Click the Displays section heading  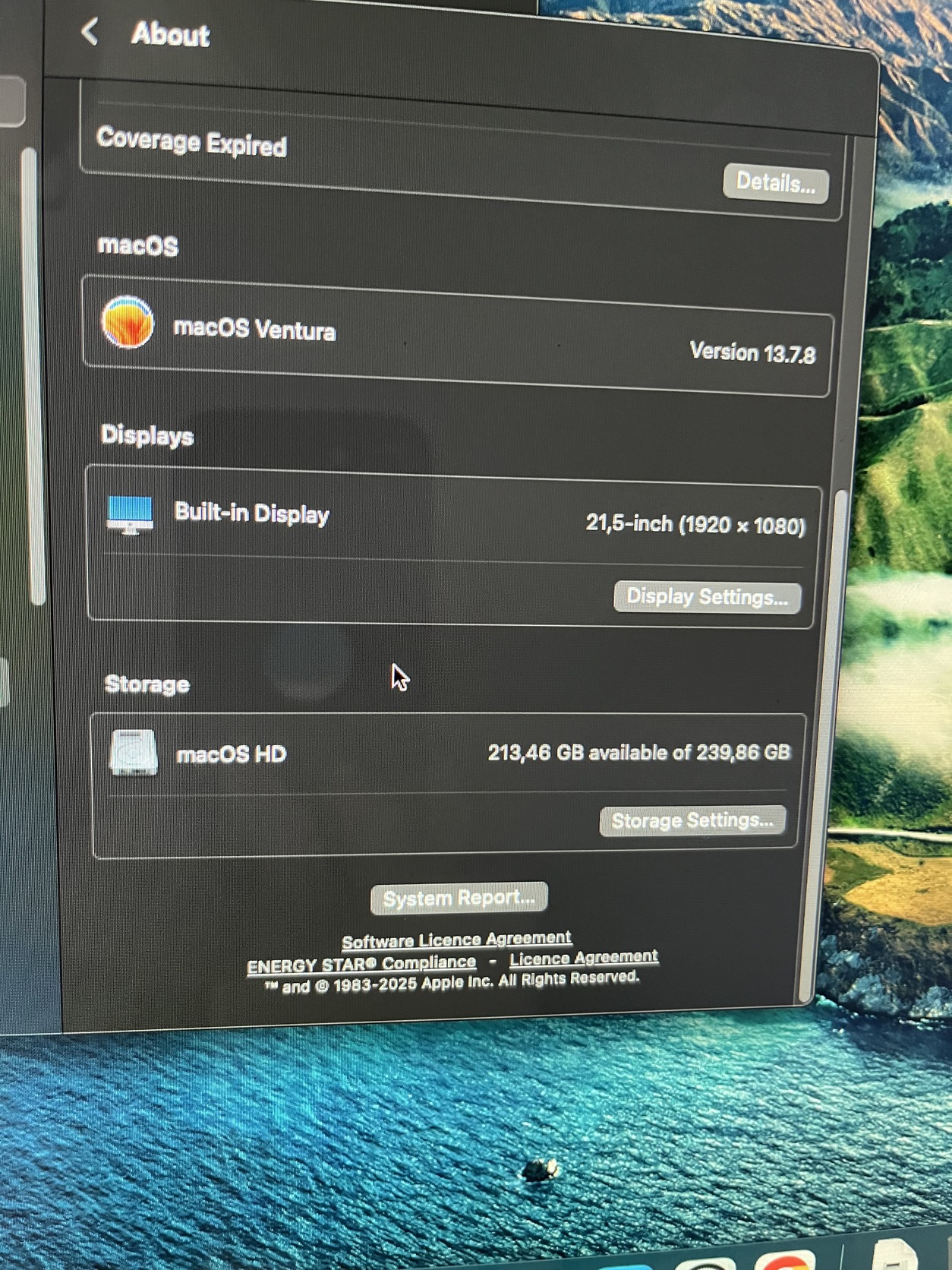tap(147, 435)
